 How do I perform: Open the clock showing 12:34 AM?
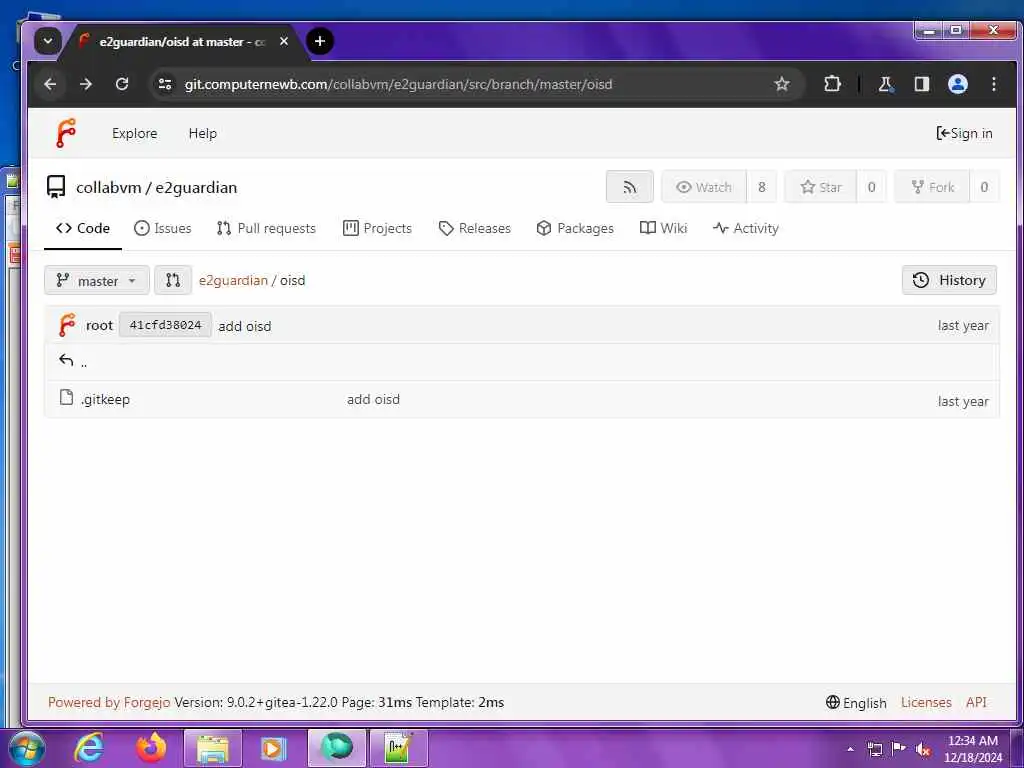click(x=973, y=749)
